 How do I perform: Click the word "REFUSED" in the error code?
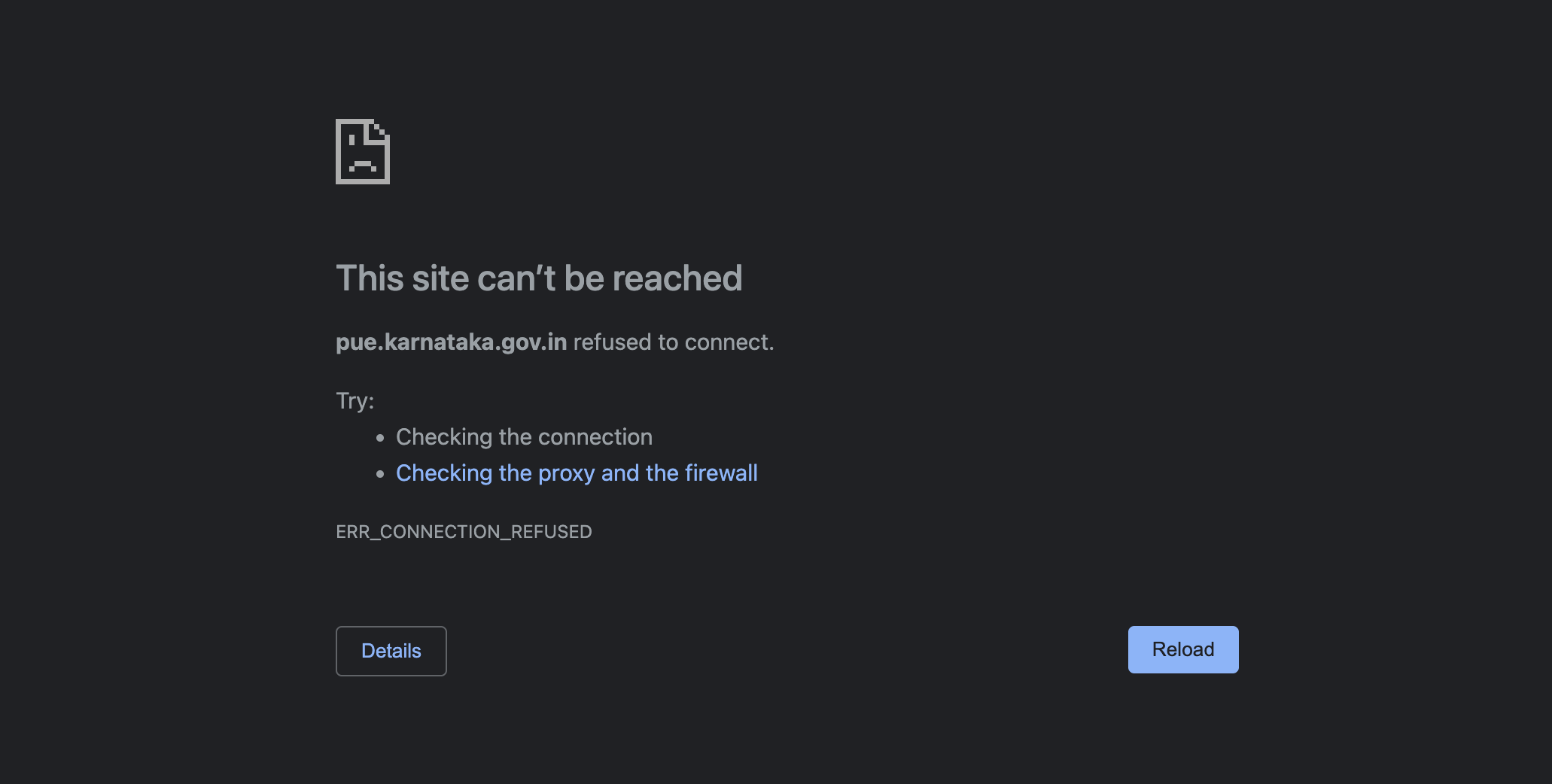pyautogui.click(x=551, y=532)
